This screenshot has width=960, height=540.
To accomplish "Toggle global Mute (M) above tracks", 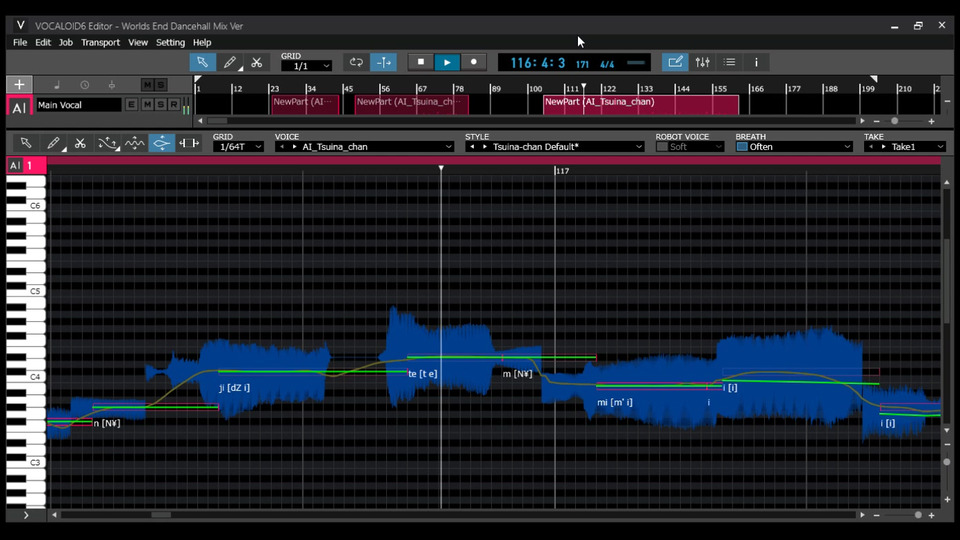I will (147, 85).
